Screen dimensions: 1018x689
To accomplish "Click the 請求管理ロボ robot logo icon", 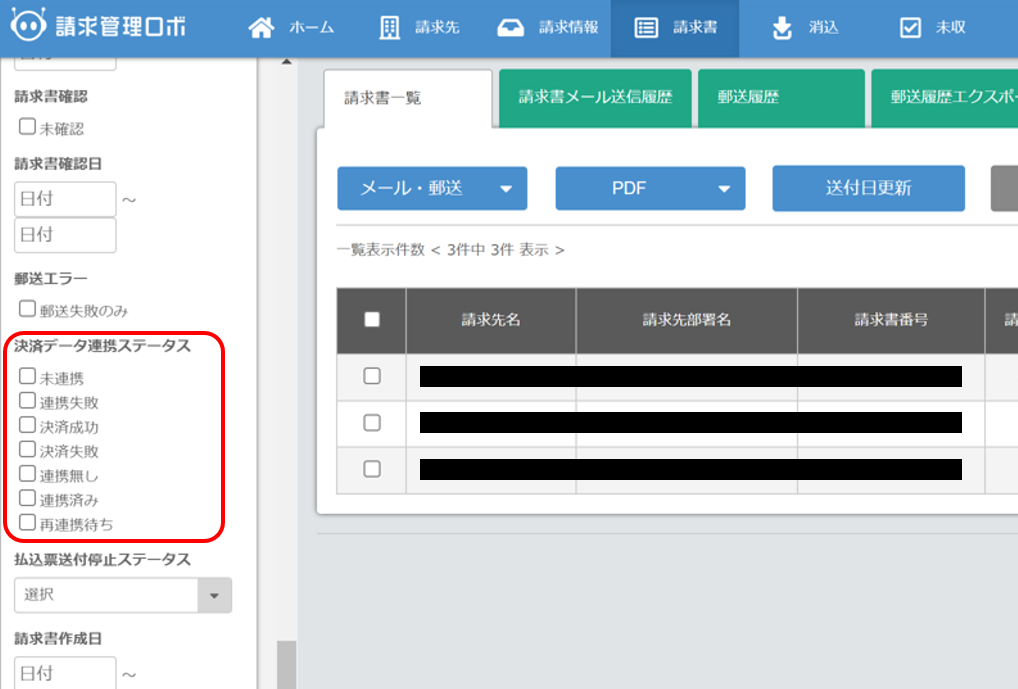I will (28, 27).
